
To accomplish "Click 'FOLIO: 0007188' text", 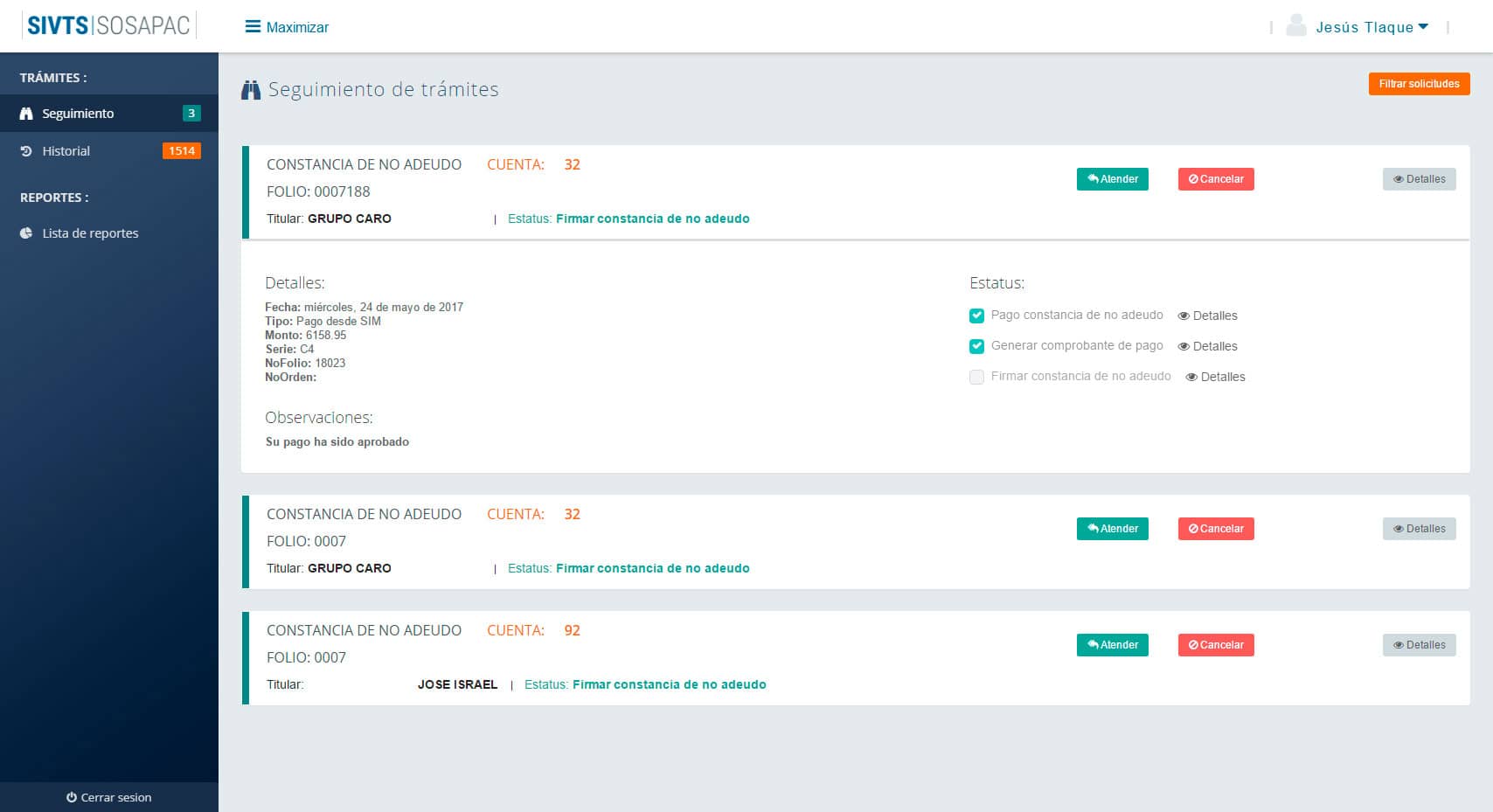I will click(318, 191).
